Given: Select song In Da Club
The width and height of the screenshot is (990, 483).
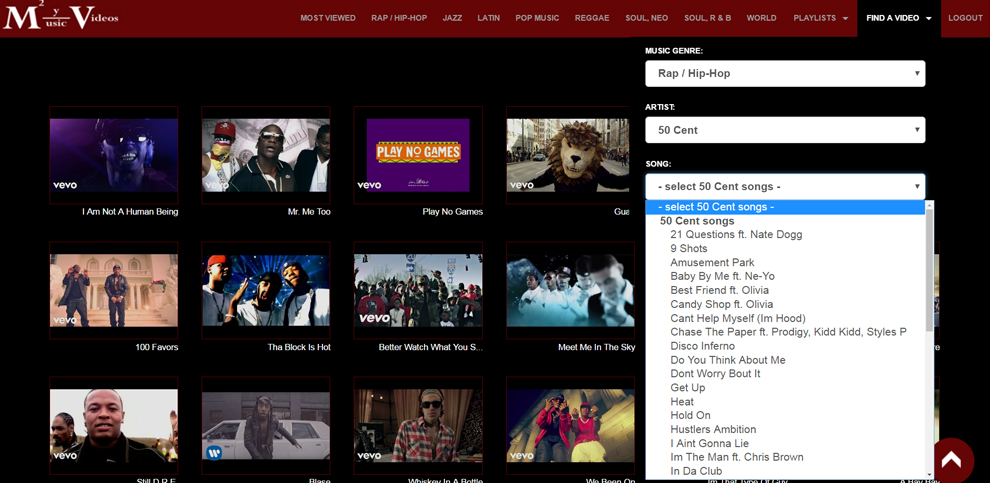Looking at the screenshot, I should point(696,471).
